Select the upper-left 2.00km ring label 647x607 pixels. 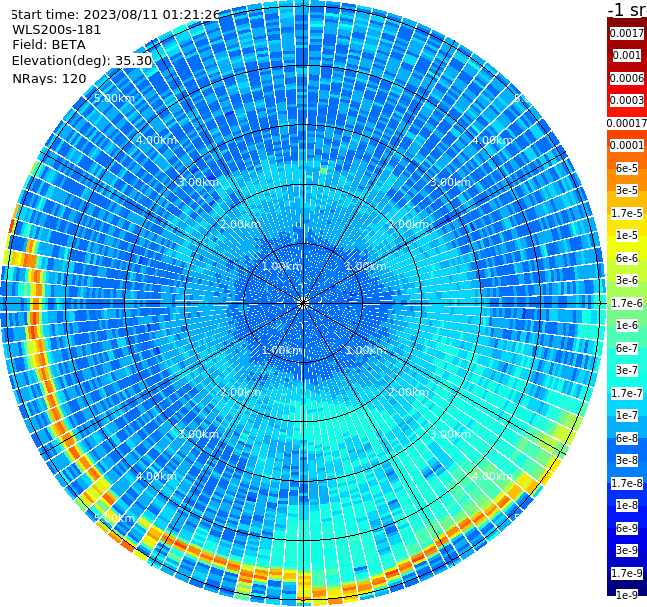pyautogui.click(x=241, y=224)
